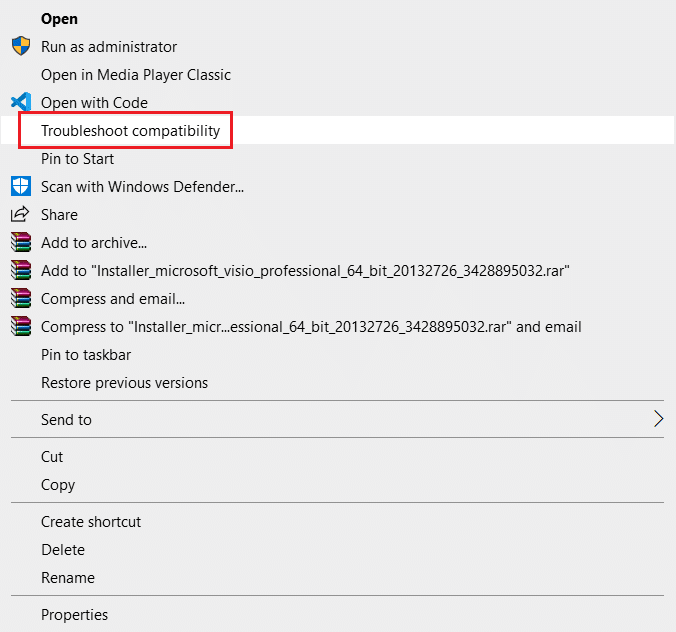Select Pin to taskbar
This screenshot has height=632, width=676.
[86, 355]
